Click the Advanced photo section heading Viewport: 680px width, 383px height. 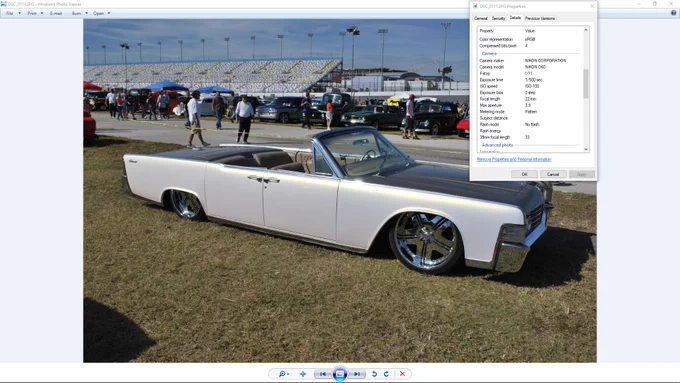pos(497,145)
